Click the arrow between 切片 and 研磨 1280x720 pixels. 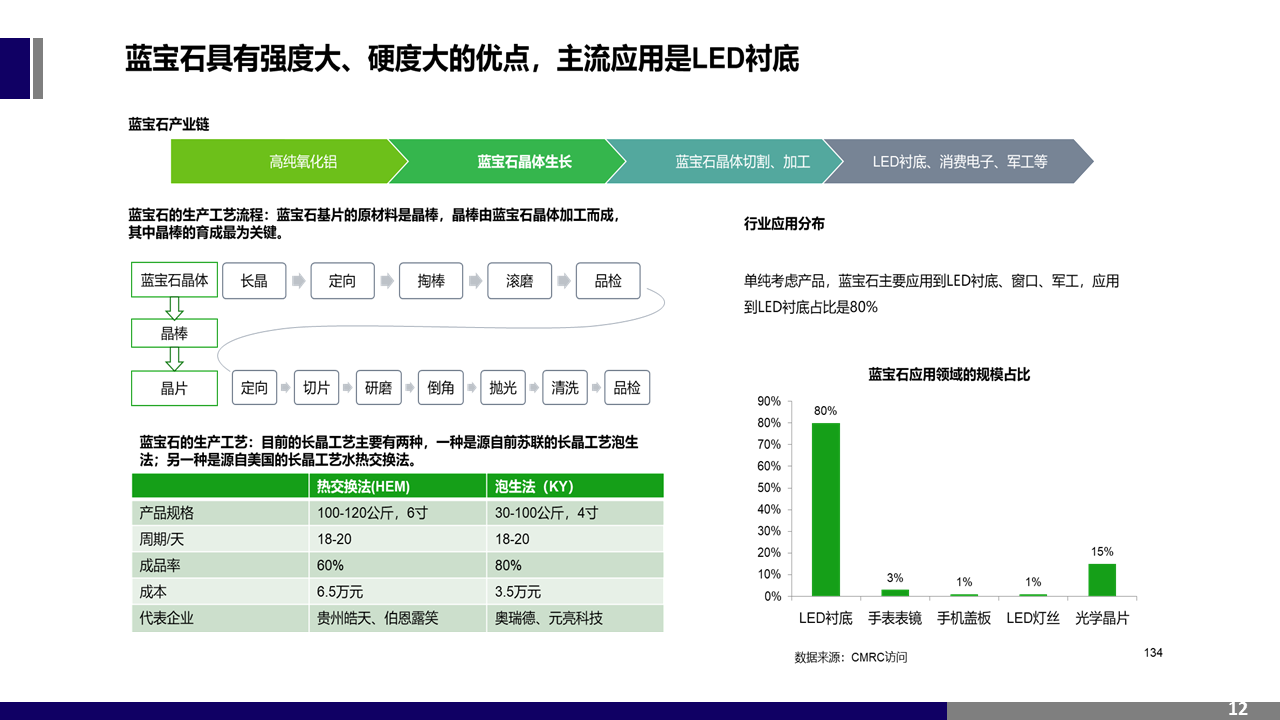(x=347, y=388)
